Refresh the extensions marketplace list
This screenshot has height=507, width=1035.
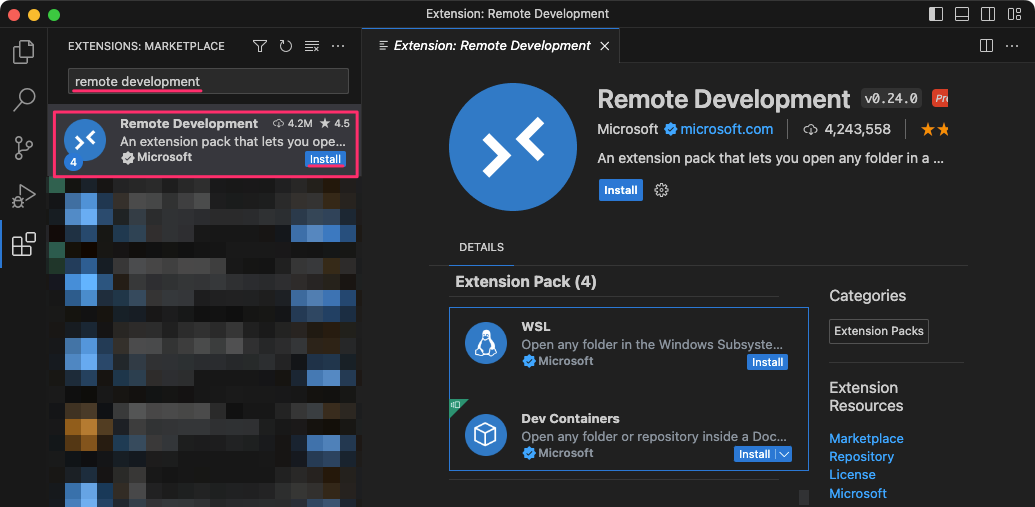coord(286,46)
